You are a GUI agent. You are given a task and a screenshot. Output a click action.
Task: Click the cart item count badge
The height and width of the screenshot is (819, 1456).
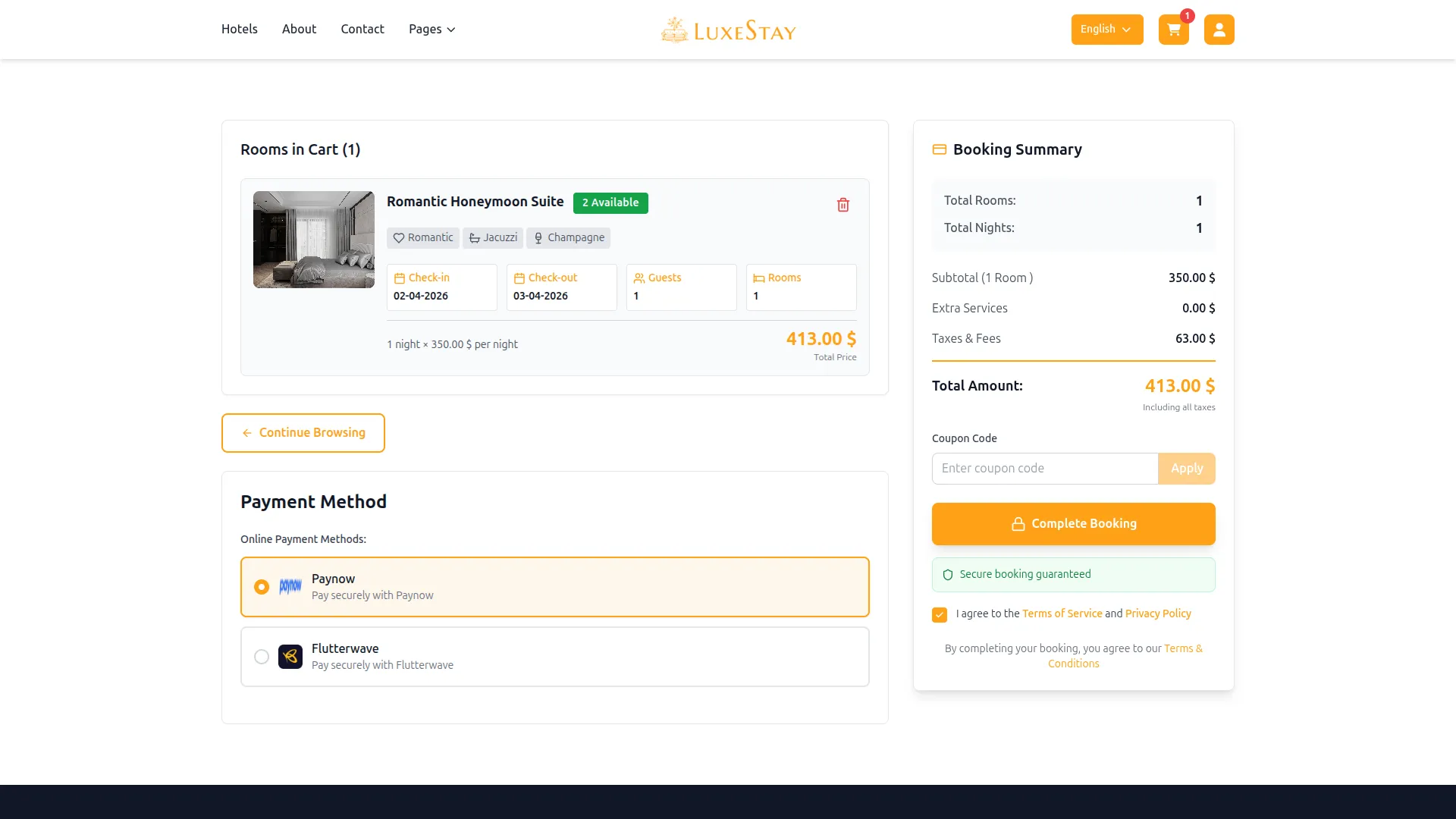[x=1188, y=16]
